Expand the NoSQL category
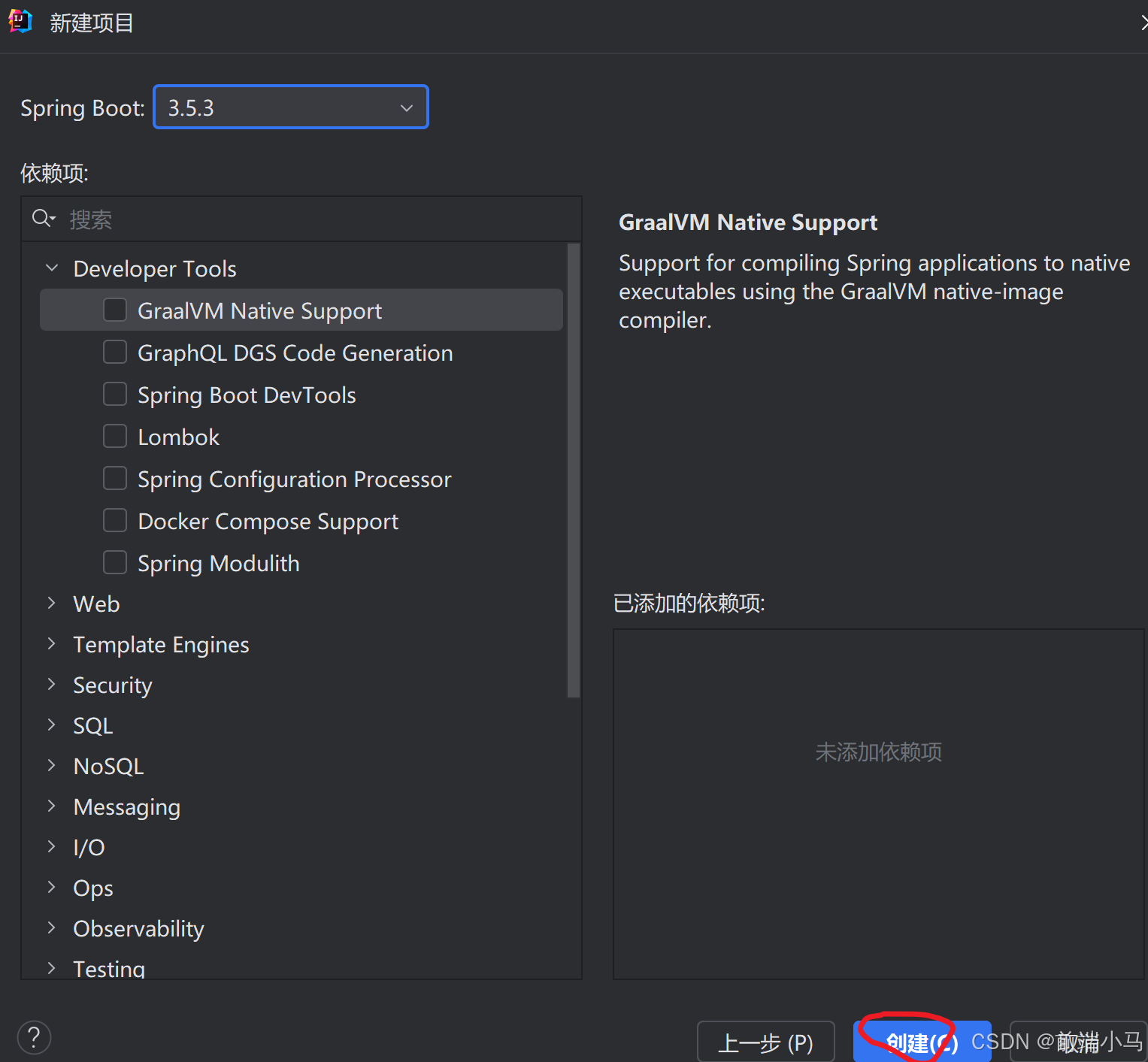This screenshot has width=1148, height=1062. 51,765
